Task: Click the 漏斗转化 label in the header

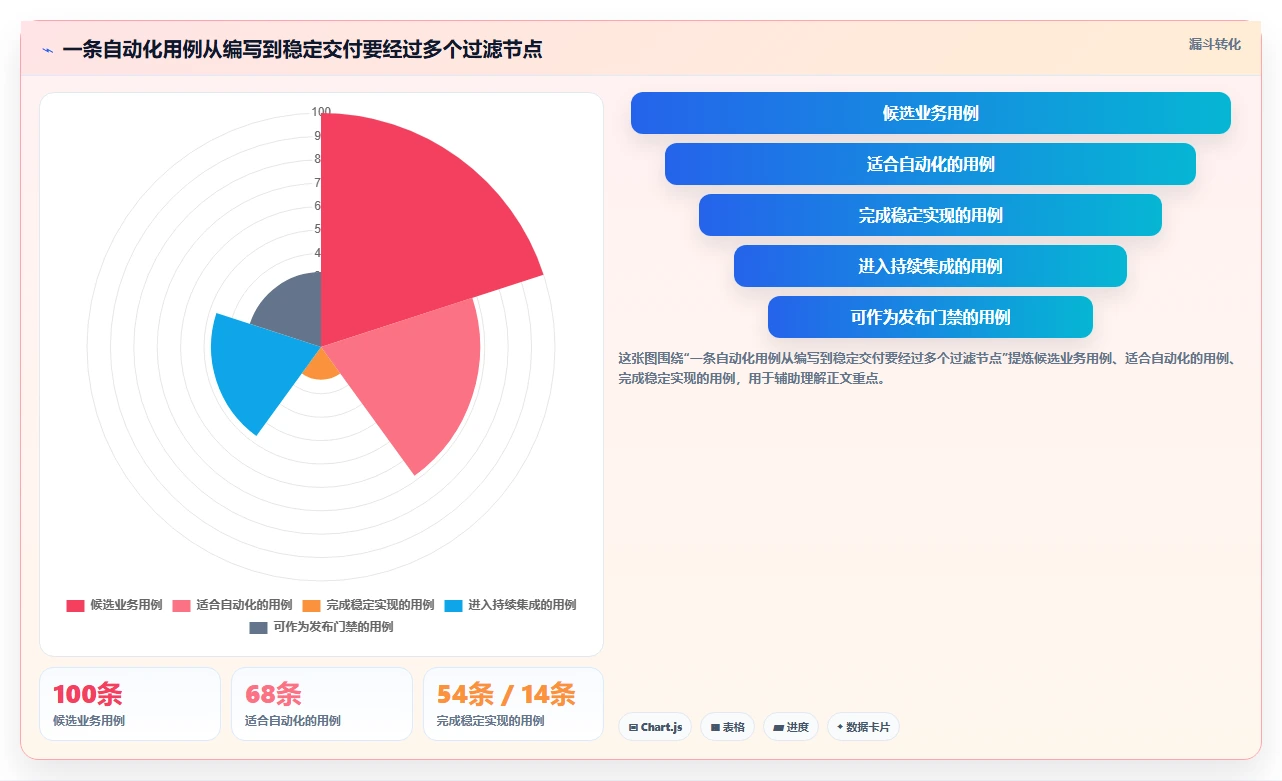Action: [x=1214, y=44]
